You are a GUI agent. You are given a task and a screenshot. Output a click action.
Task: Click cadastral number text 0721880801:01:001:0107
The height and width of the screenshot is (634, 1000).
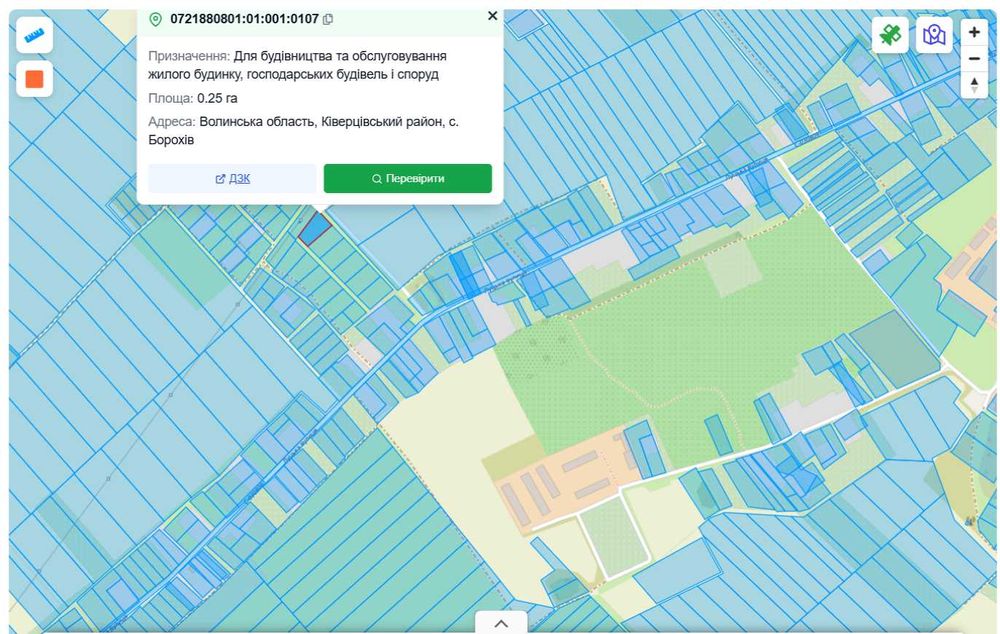(244, 19)
